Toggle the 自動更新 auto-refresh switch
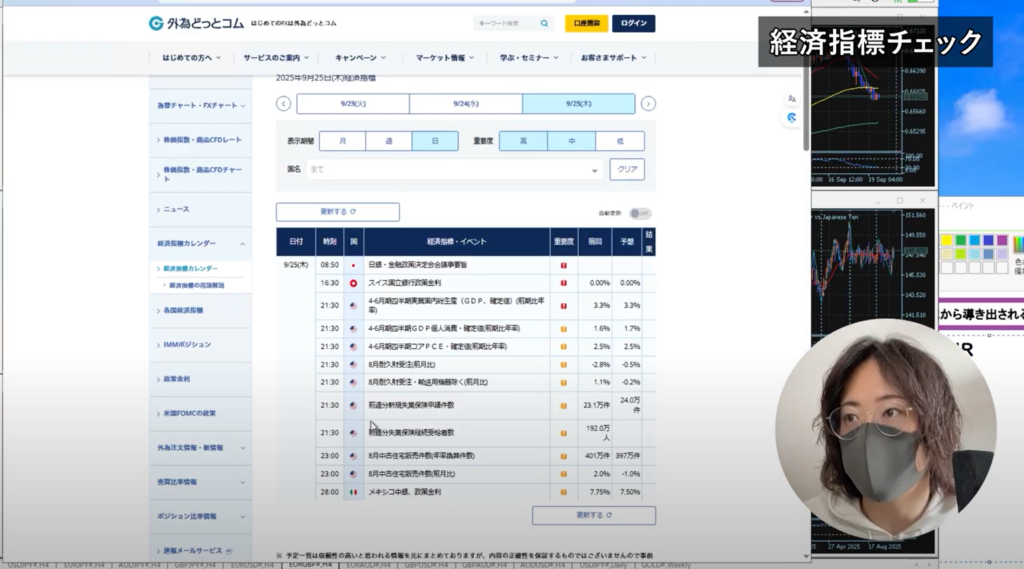 [640, 213]
